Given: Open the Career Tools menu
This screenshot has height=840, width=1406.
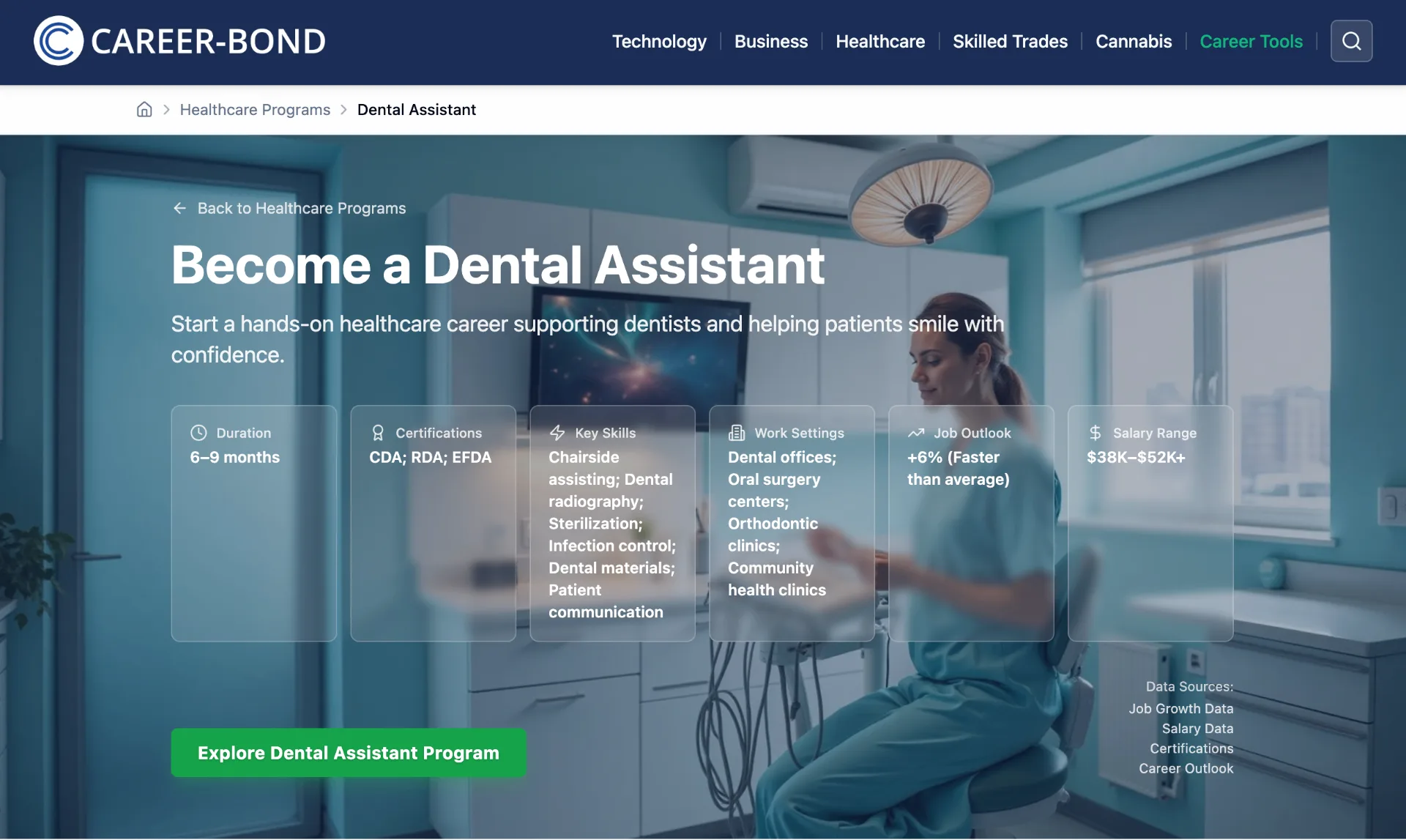Looking at the screenshot, I should click(x=1251, y=41).
